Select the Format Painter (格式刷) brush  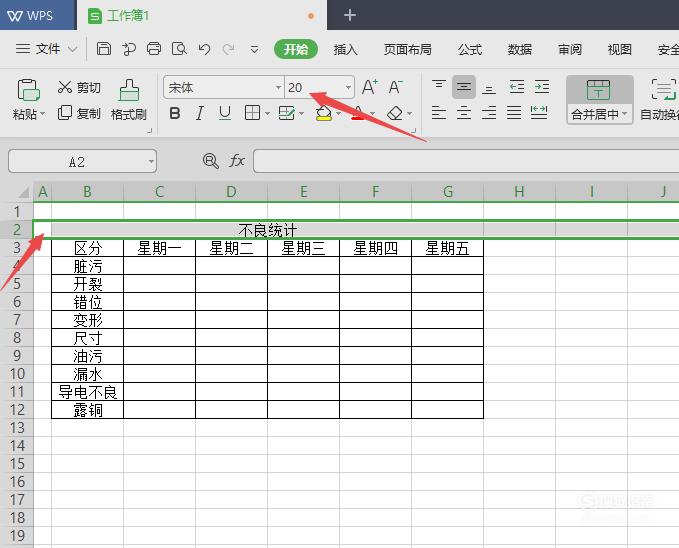tap(129, 99)
